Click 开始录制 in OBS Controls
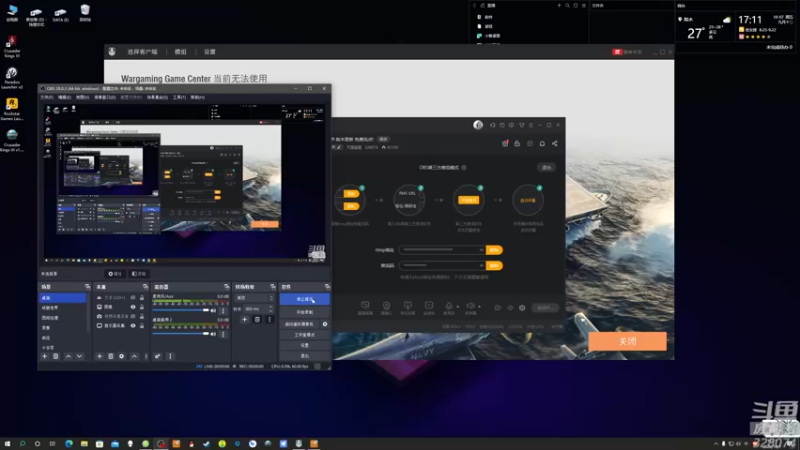 click(305, 312)
